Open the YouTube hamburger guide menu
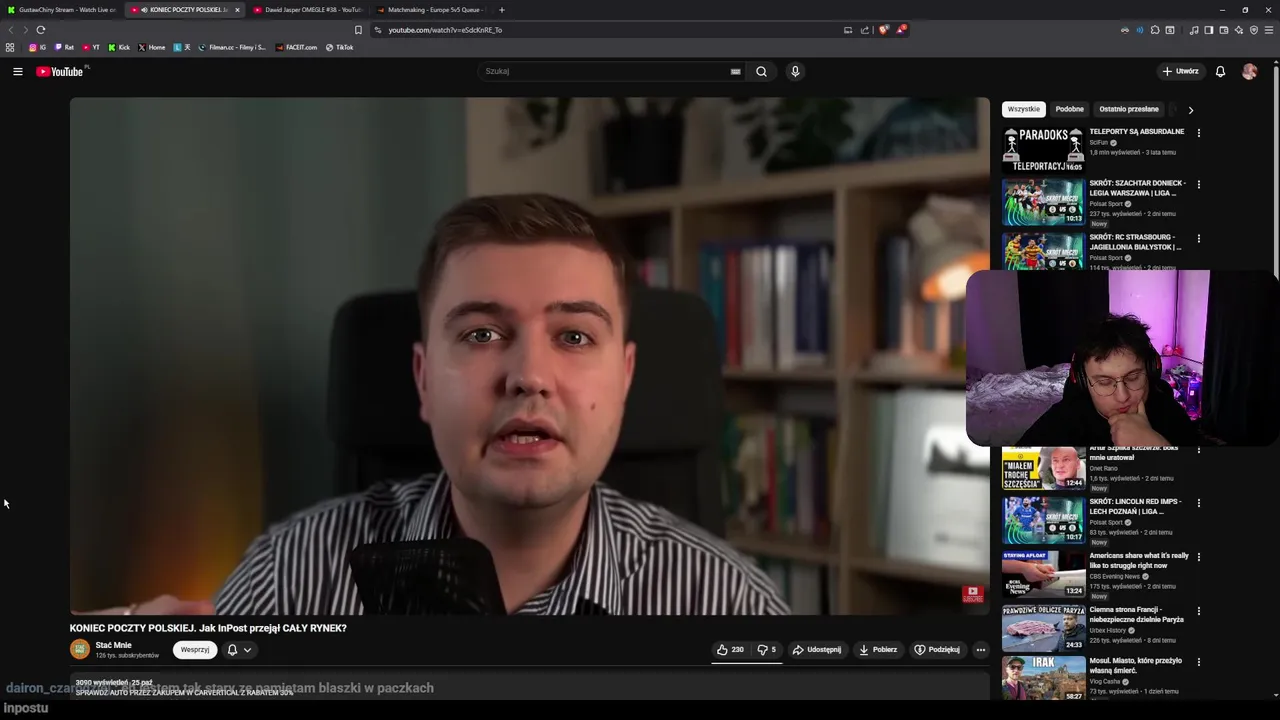 pyautogui.click(x=17, y=71)
